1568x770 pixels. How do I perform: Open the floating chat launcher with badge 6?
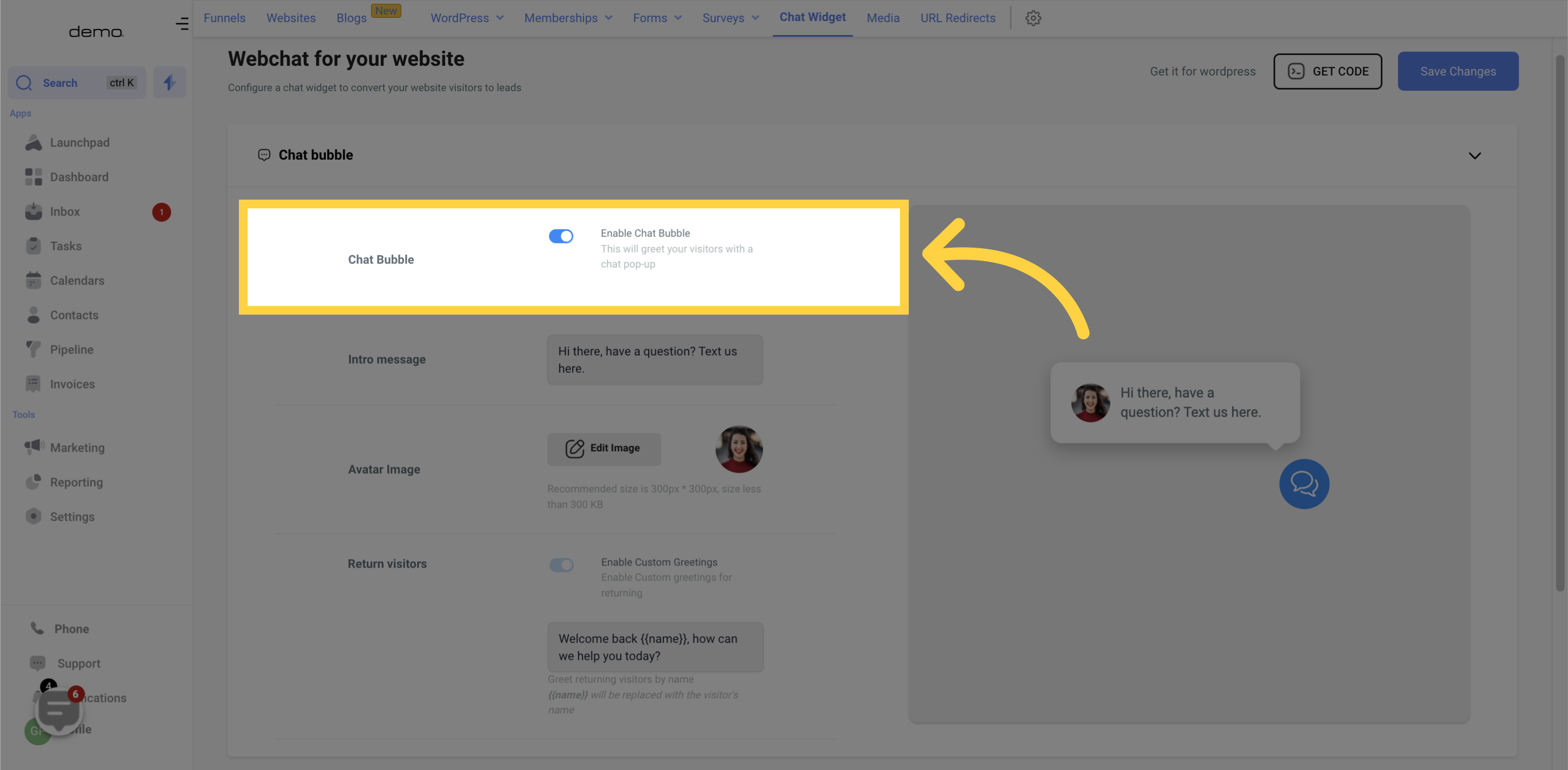click(59, 711)
